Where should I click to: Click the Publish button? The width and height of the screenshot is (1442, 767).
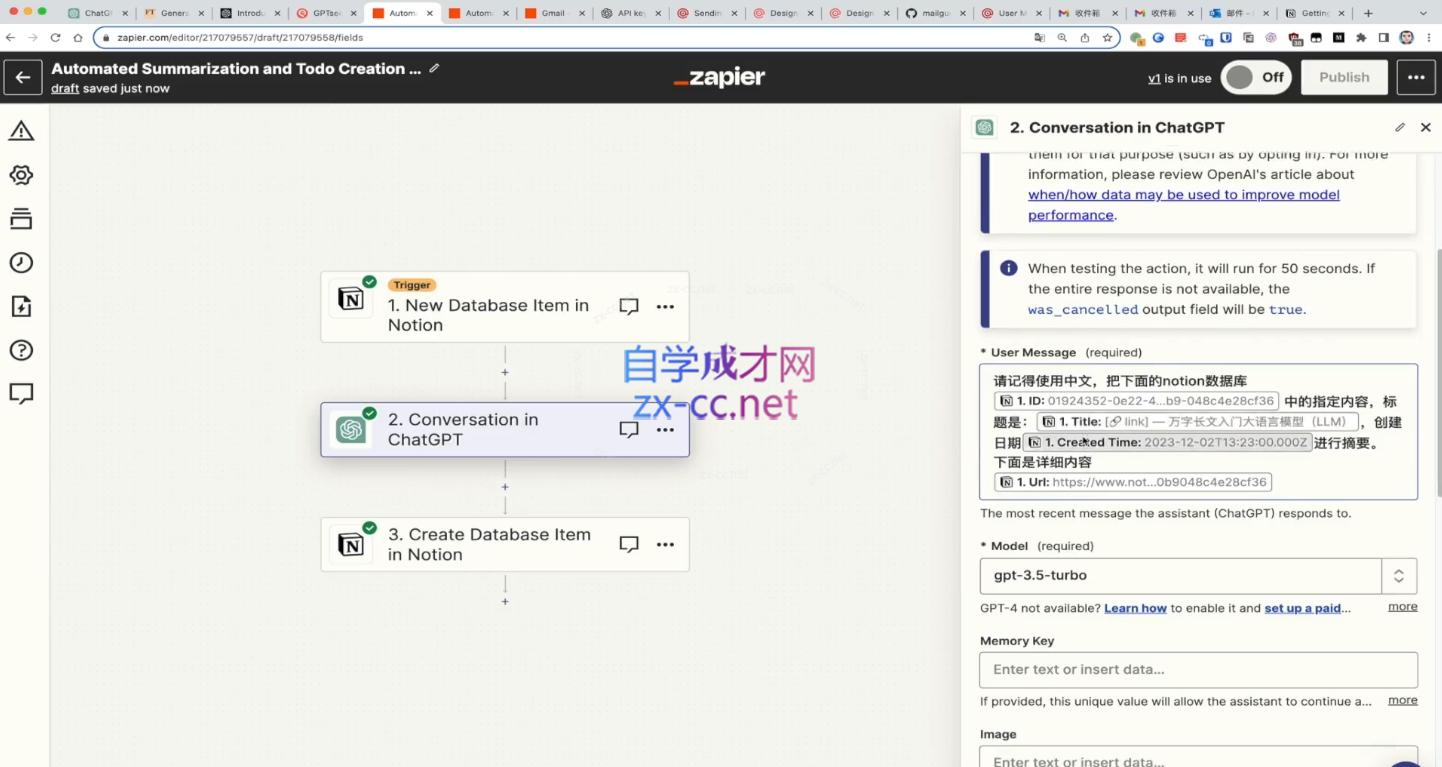(1344, 78)
